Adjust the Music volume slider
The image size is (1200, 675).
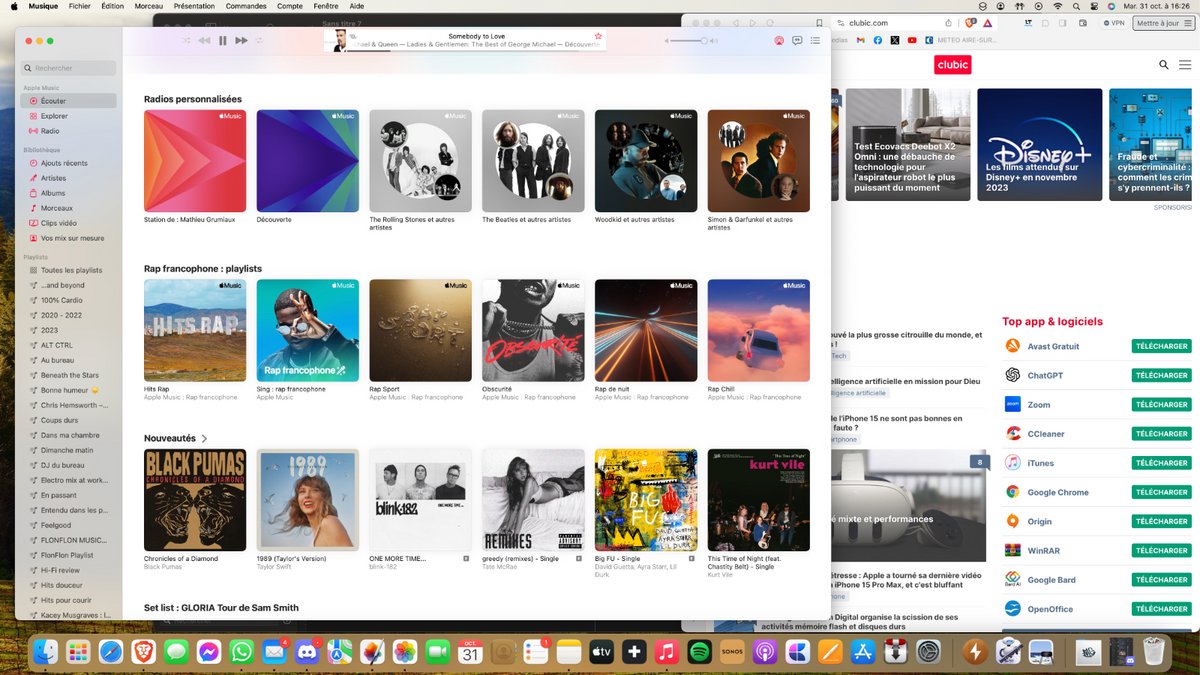pyautogui.click(x=690, y=41)
